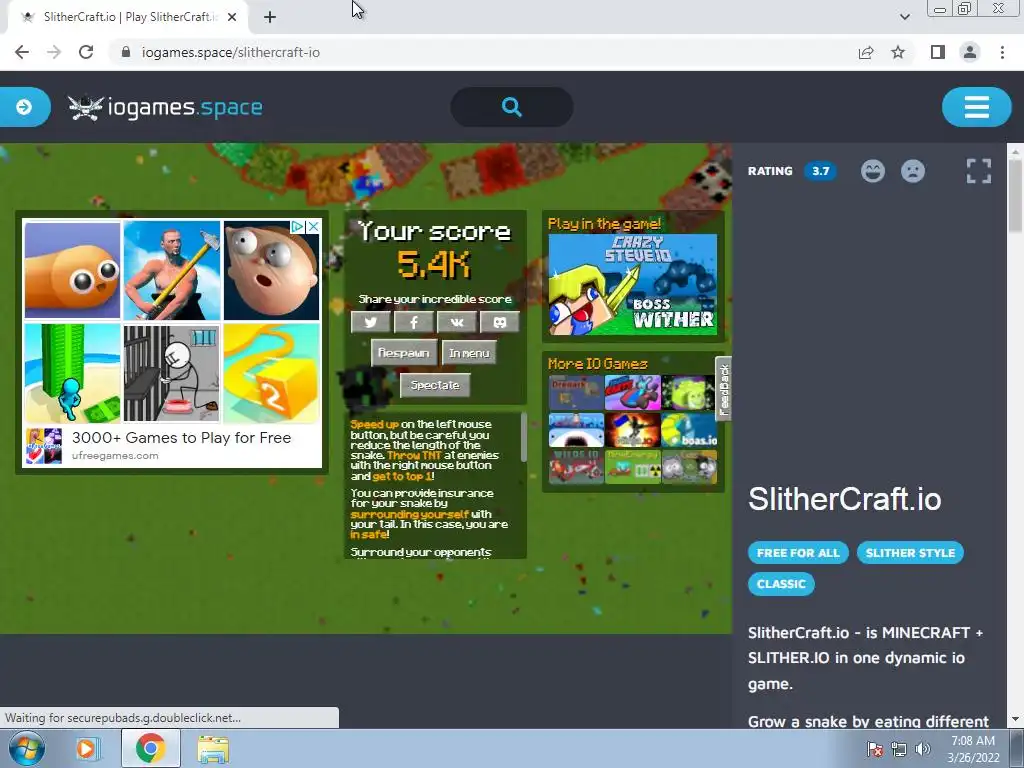
Task: Rate game with happy face
Action: point(872,171)
